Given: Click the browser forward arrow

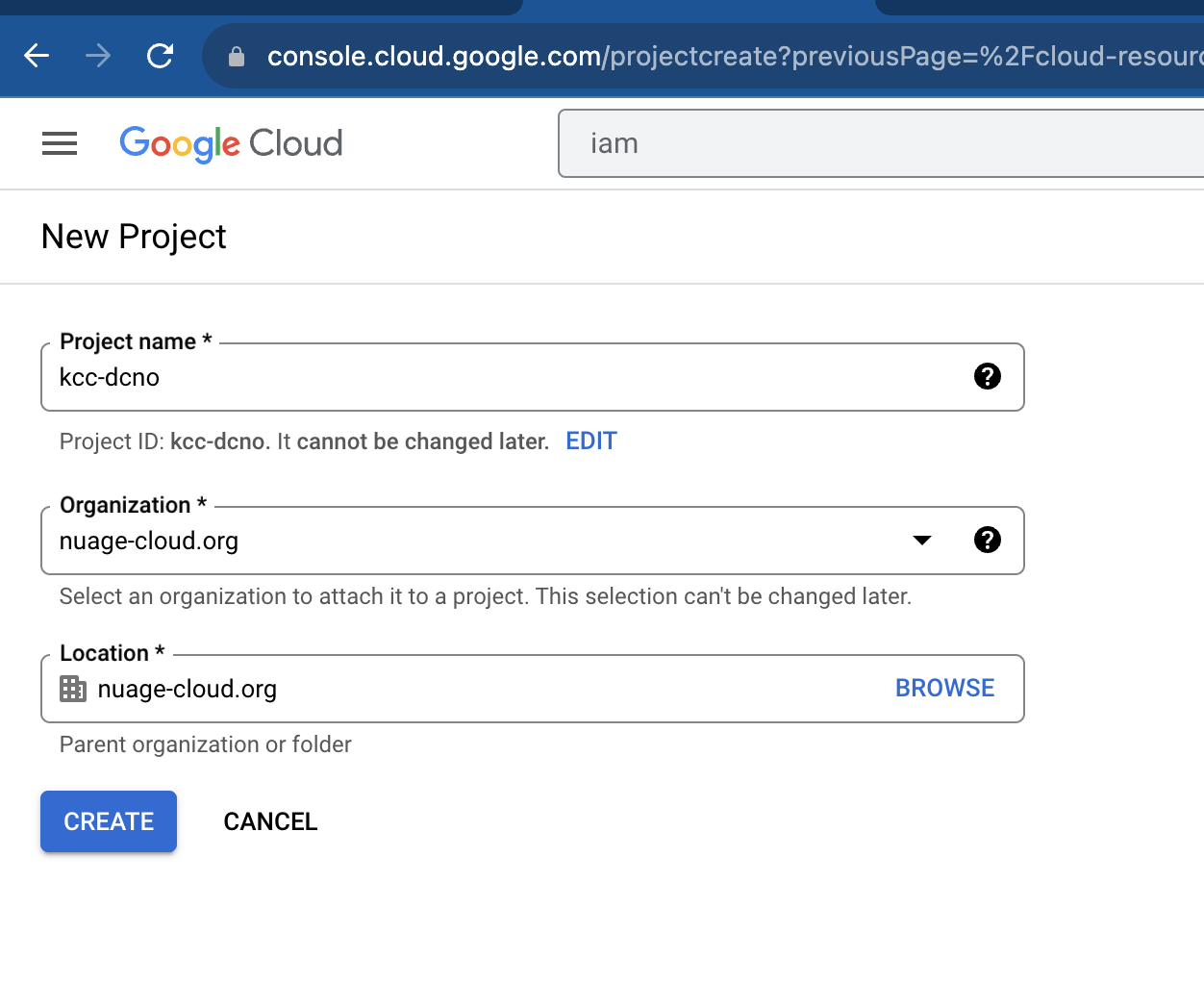Looking at the screenshot, I should [98, 56].
